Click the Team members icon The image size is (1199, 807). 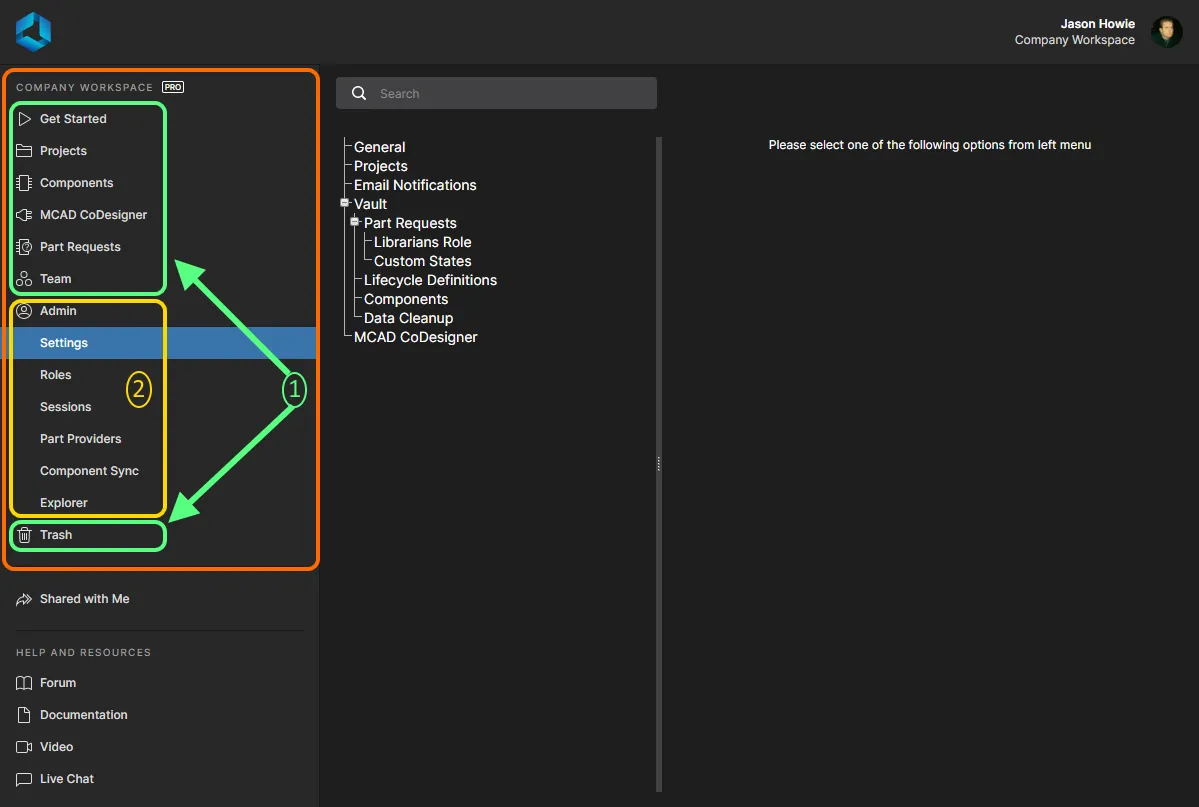(x=25, y=279)
